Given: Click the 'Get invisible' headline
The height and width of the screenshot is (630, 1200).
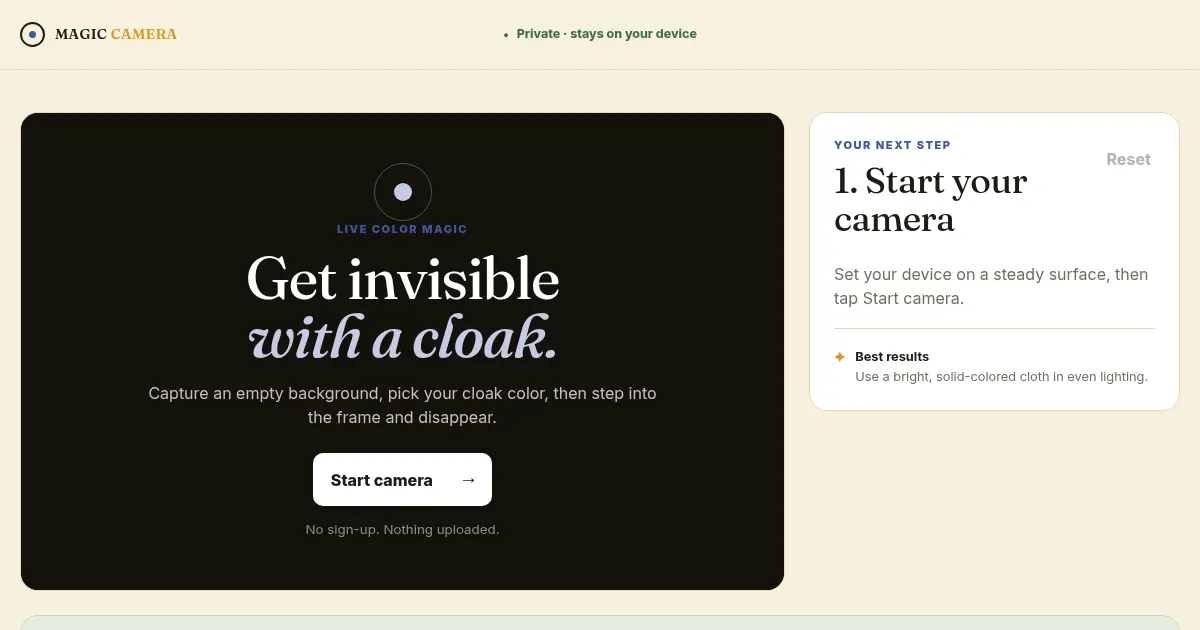Looking at the screenshot, I should coord(402,279).
